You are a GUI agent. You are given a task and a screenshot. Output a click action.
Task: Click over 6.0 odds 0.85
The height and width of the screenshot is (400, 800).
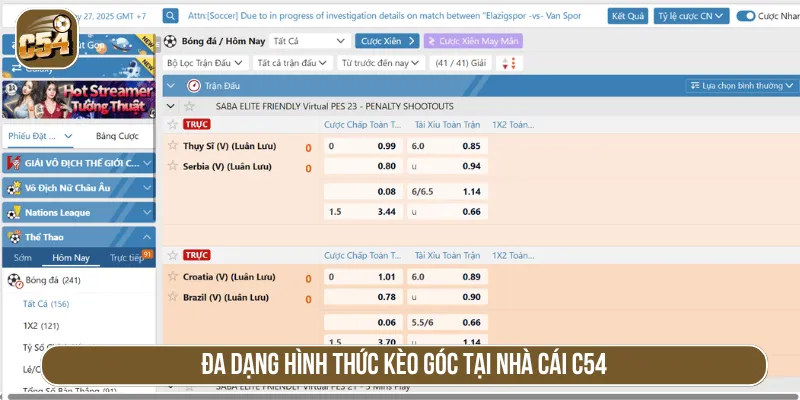[447, 146]
